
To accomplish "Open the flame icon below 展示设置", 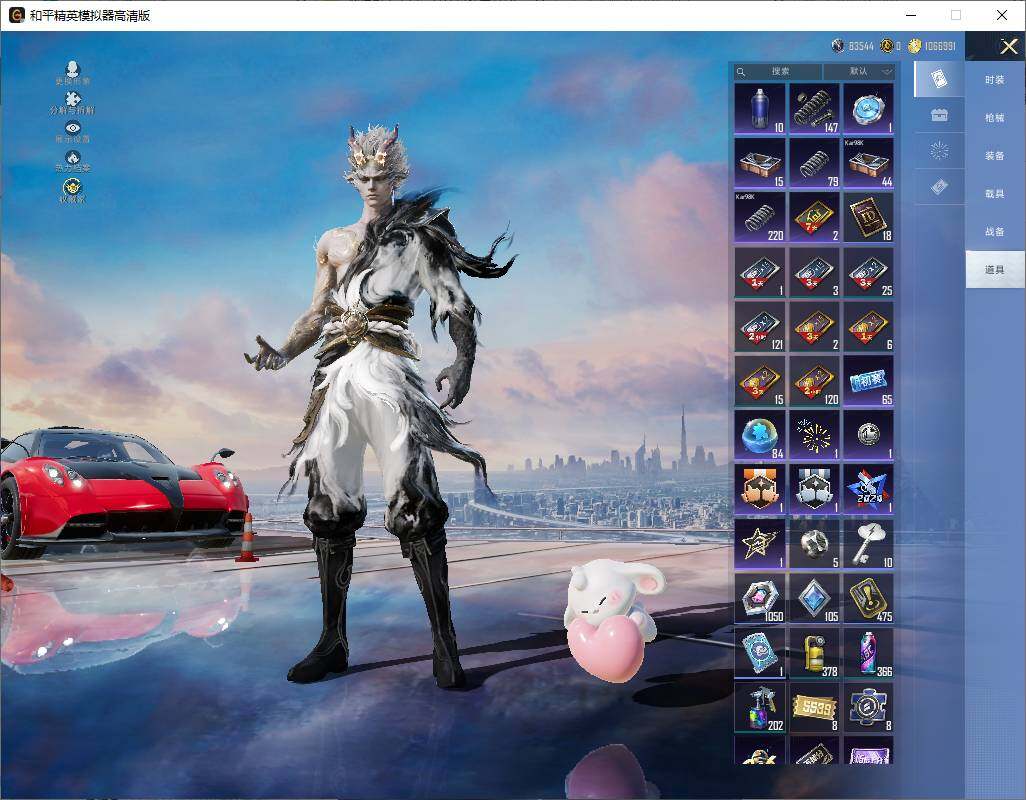I will [x=73, y=161].
